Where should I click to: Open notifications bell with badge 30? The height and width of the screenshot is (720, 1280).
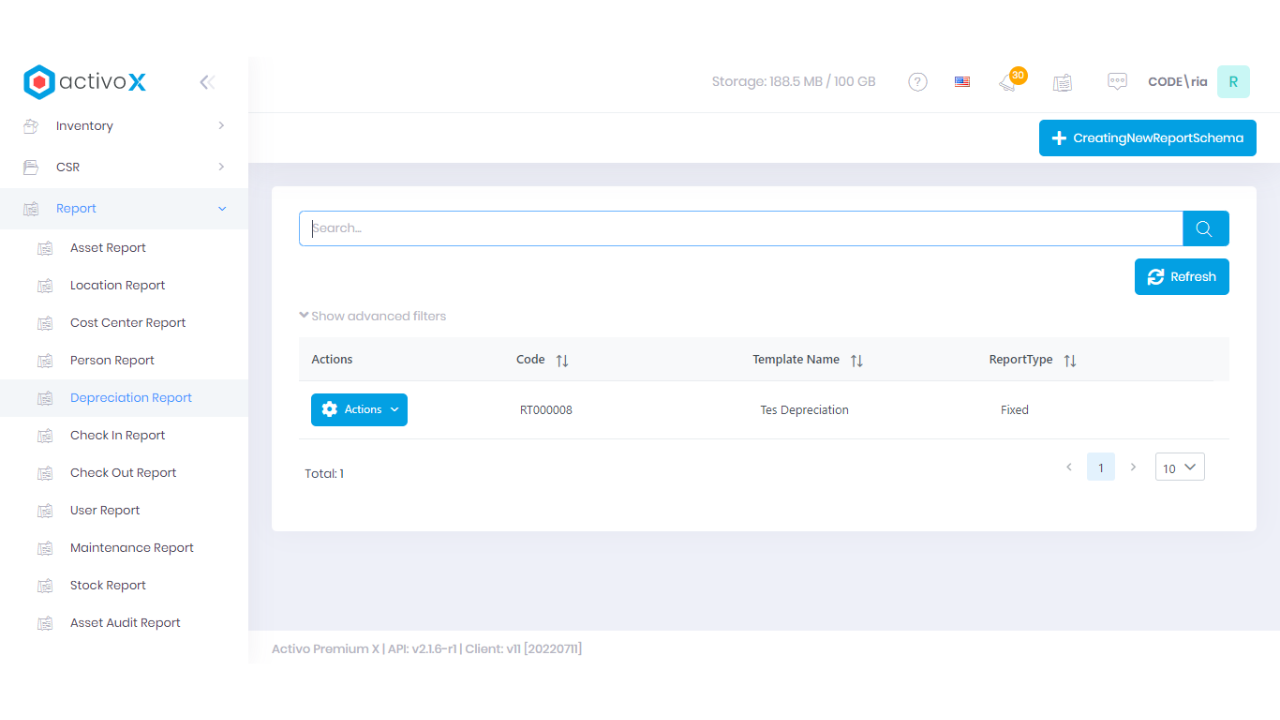1008,82
